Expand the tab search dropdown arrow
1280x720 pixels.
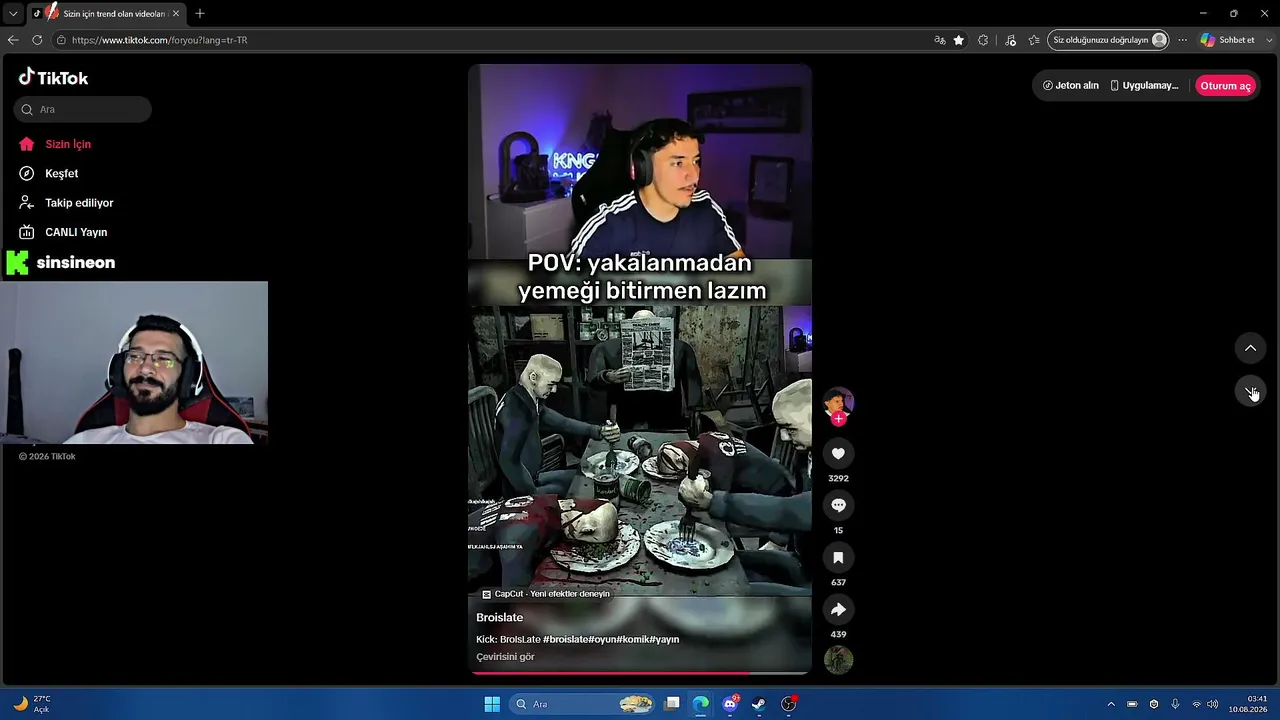(x=13, y=13)
